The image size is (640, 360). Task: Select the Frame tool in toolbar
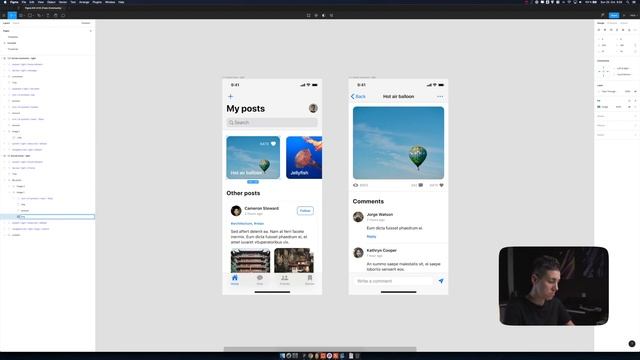[21, 16]
